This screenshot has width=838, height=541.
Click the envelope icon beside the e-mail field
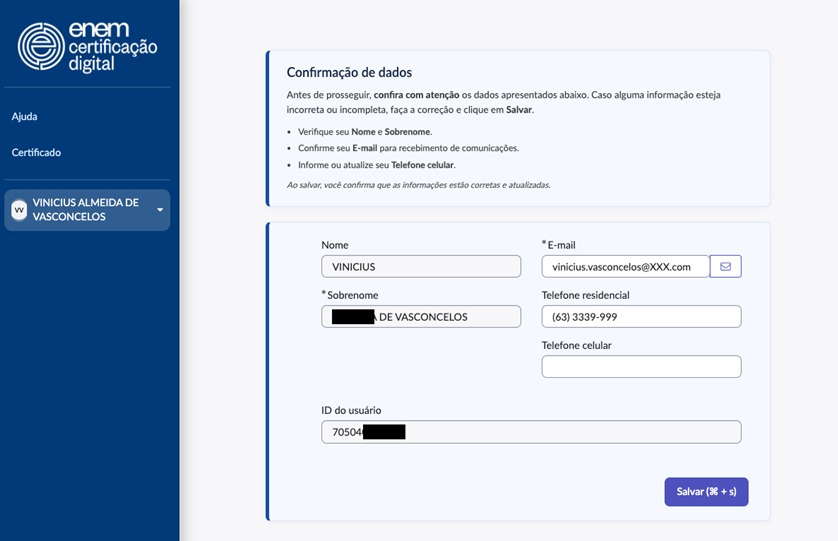coord(725,267)
